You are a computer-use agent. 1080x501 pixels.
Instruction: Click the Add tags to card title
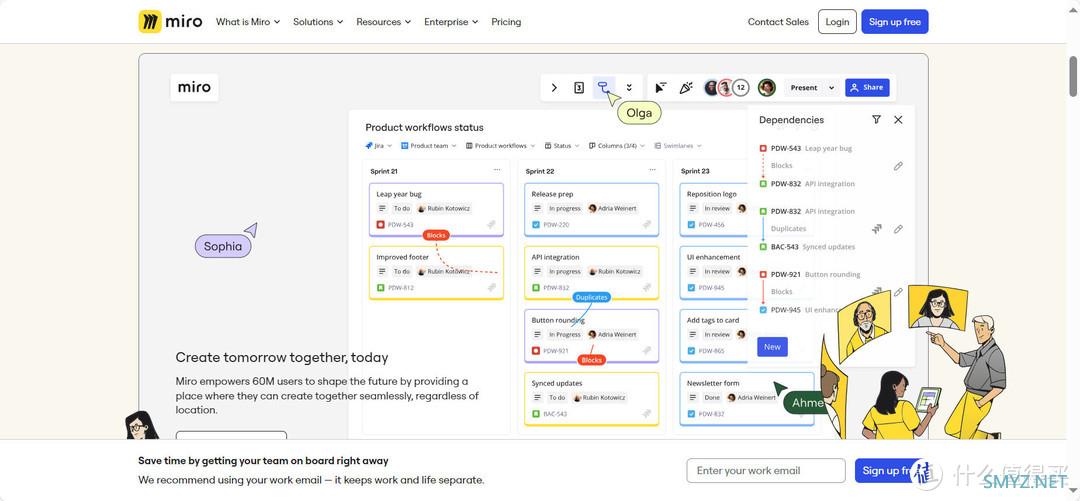pos(713,320)
